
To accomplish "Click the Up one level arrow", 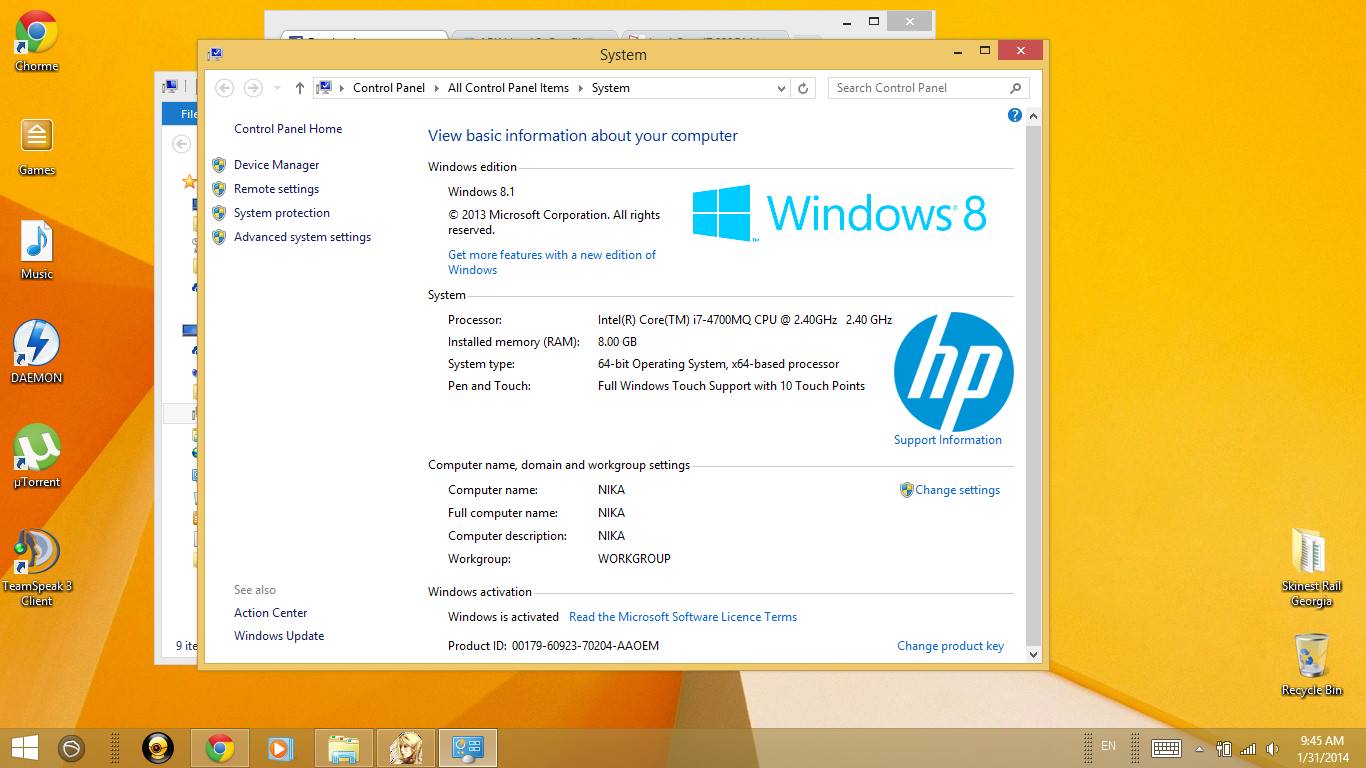I will point(299,88).
